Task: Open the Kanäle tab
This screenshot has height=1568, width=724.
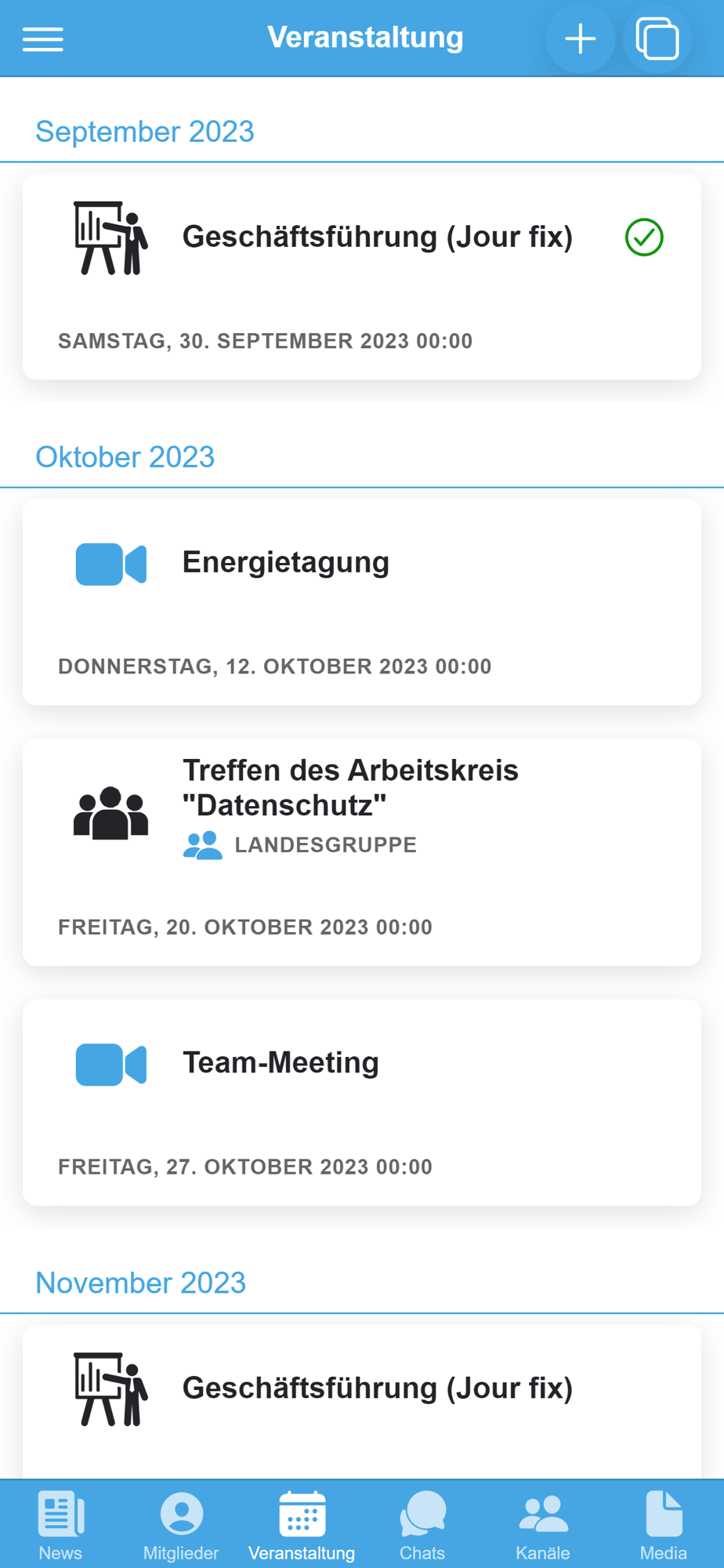Action: tap(543, 1525)
